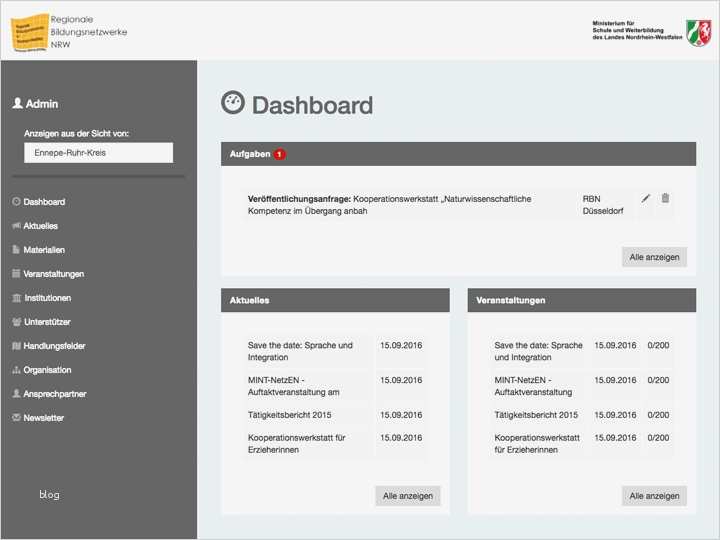Open the Materialien menu item

point(44,250)
